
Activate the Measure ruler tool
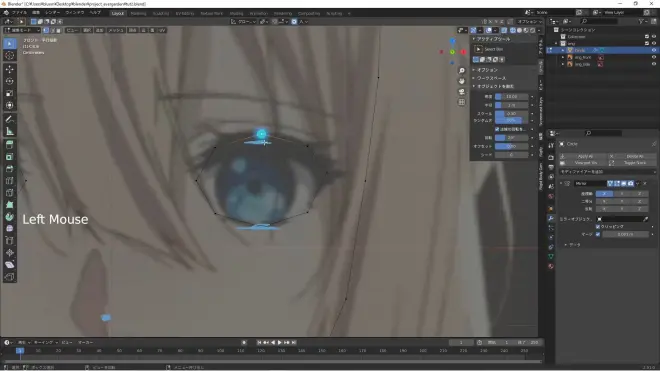[10, 131]
